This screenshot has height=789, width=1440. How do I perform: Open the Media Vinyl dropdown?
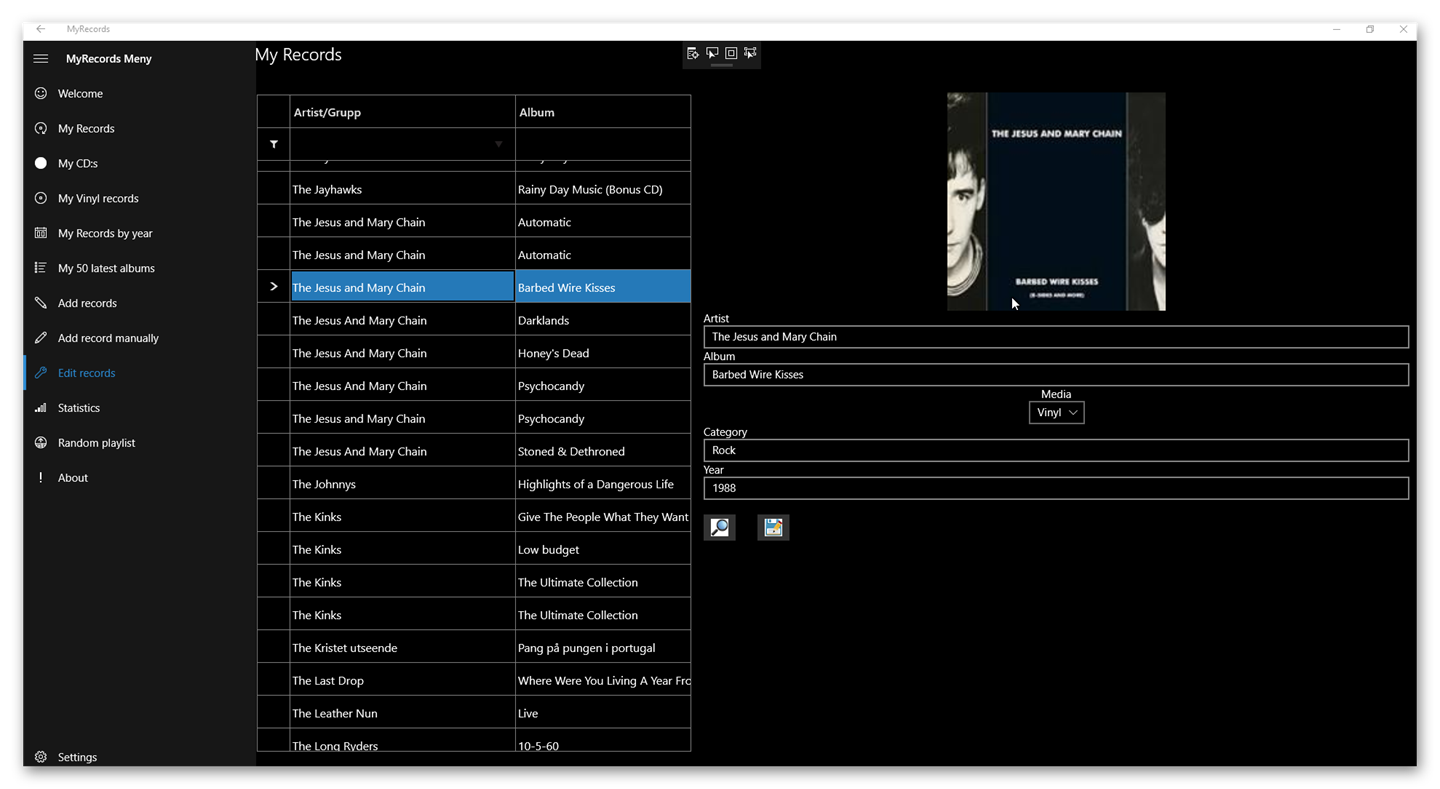[1056, 412]
